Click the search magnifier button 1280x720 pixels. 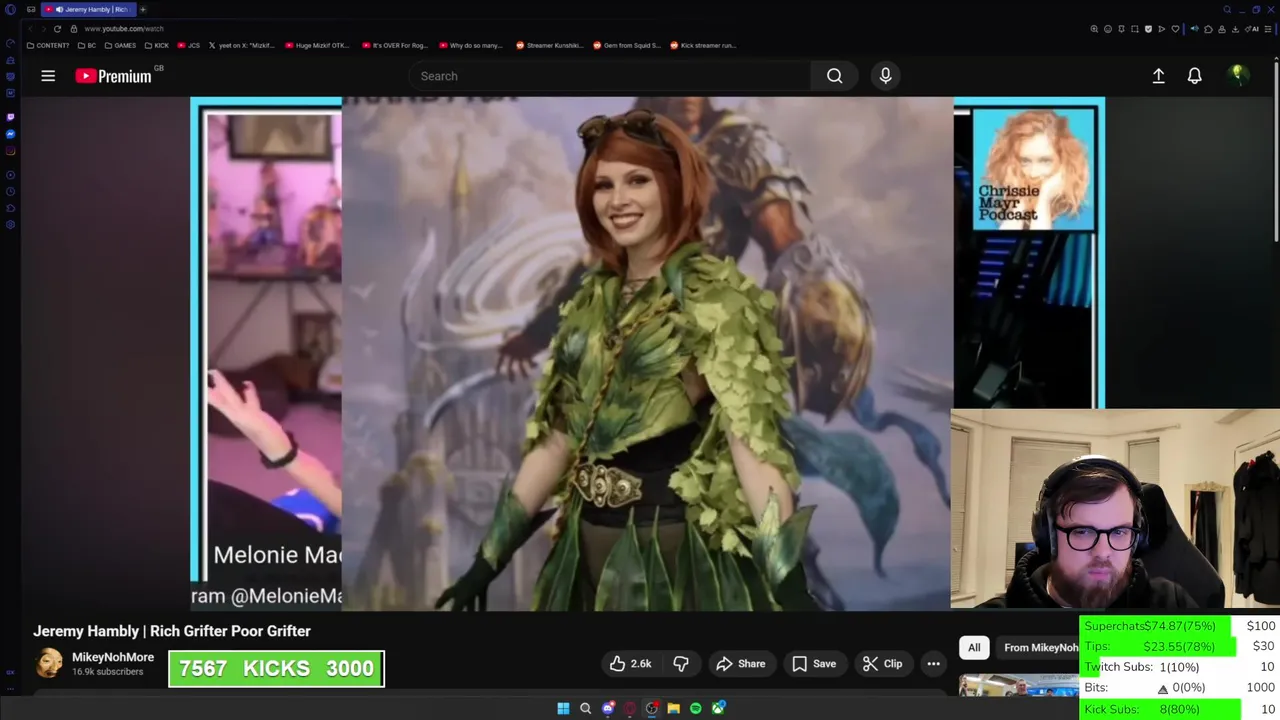click(x=834, y=76)
